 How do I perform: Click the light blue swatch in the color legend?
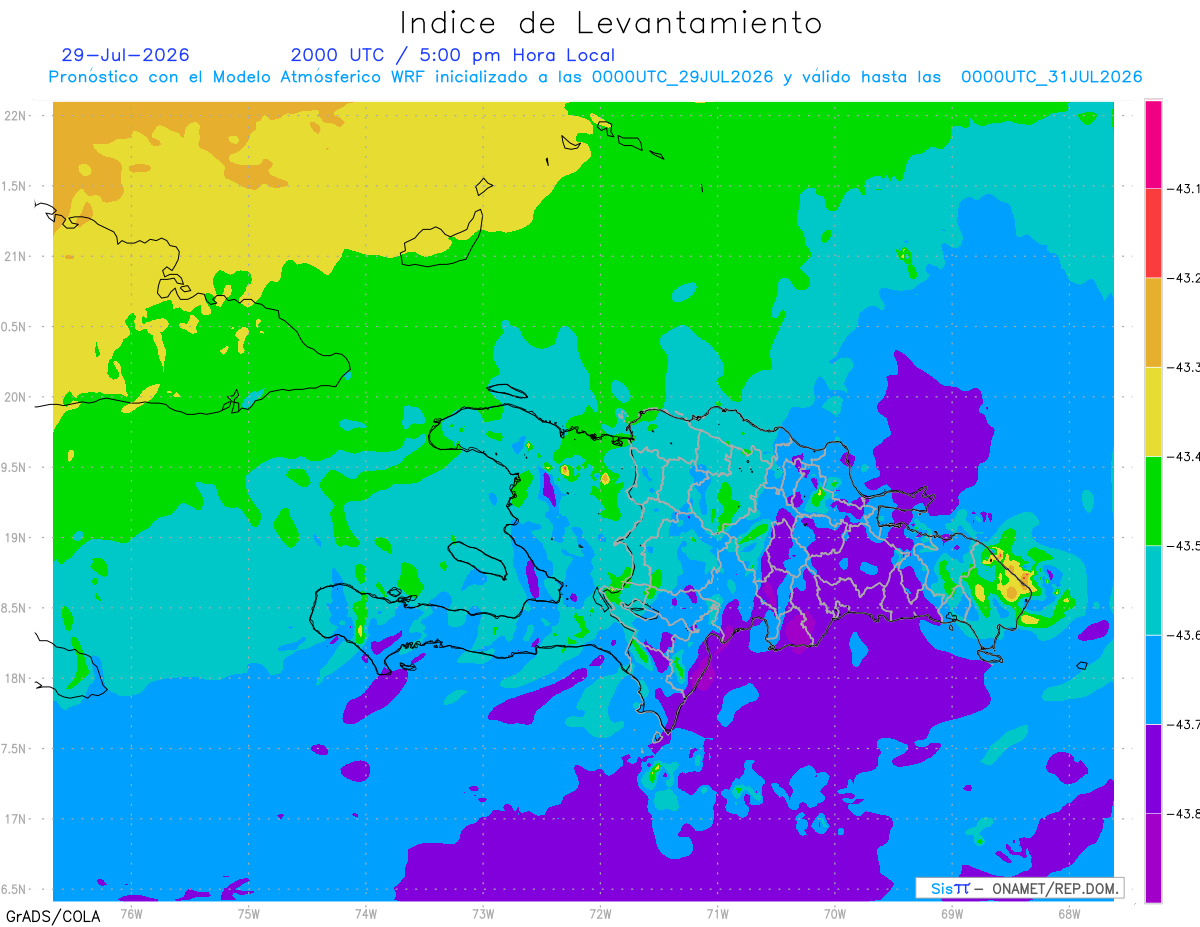1153,679
